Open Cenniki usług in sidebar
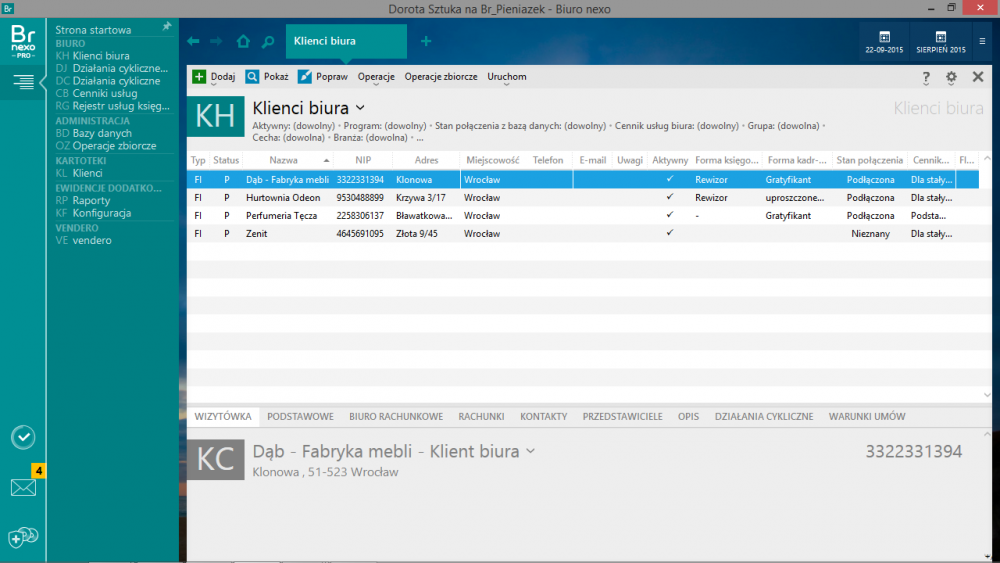This screenshot has width=1000, height=563. pyautogui.click(x=108, y=93)
